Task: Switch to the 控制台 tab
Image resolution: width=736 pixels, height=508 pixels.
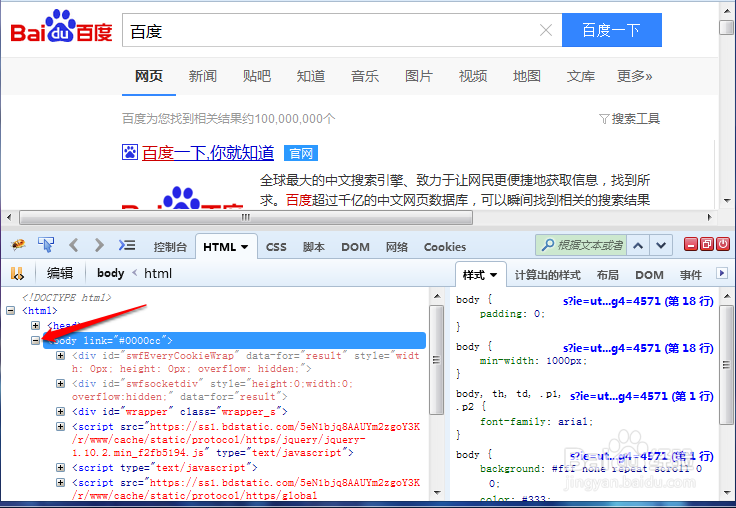Action: click(x=170, y=247)
